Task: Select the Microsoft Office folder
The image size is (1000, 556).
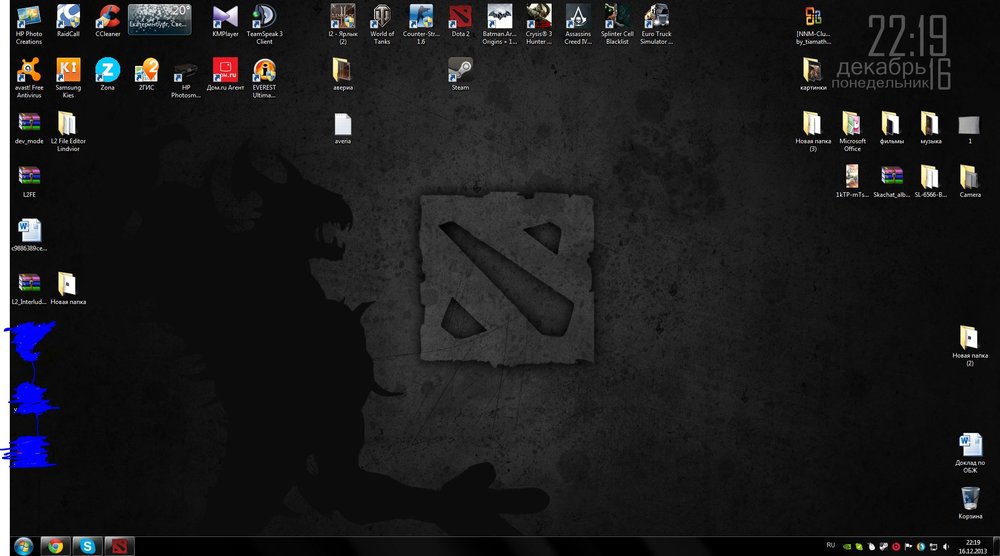Action: coord(852,124)
